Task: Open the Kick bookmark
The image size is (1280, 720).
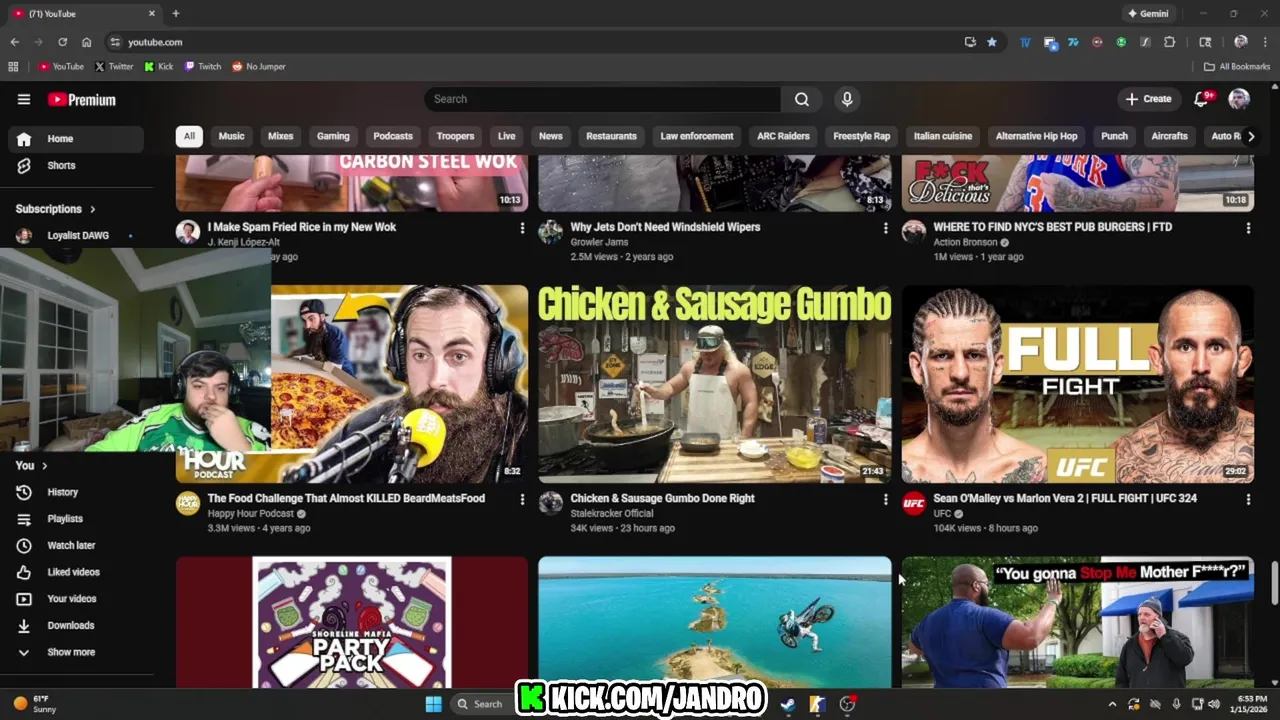Action: coord(159,67)
